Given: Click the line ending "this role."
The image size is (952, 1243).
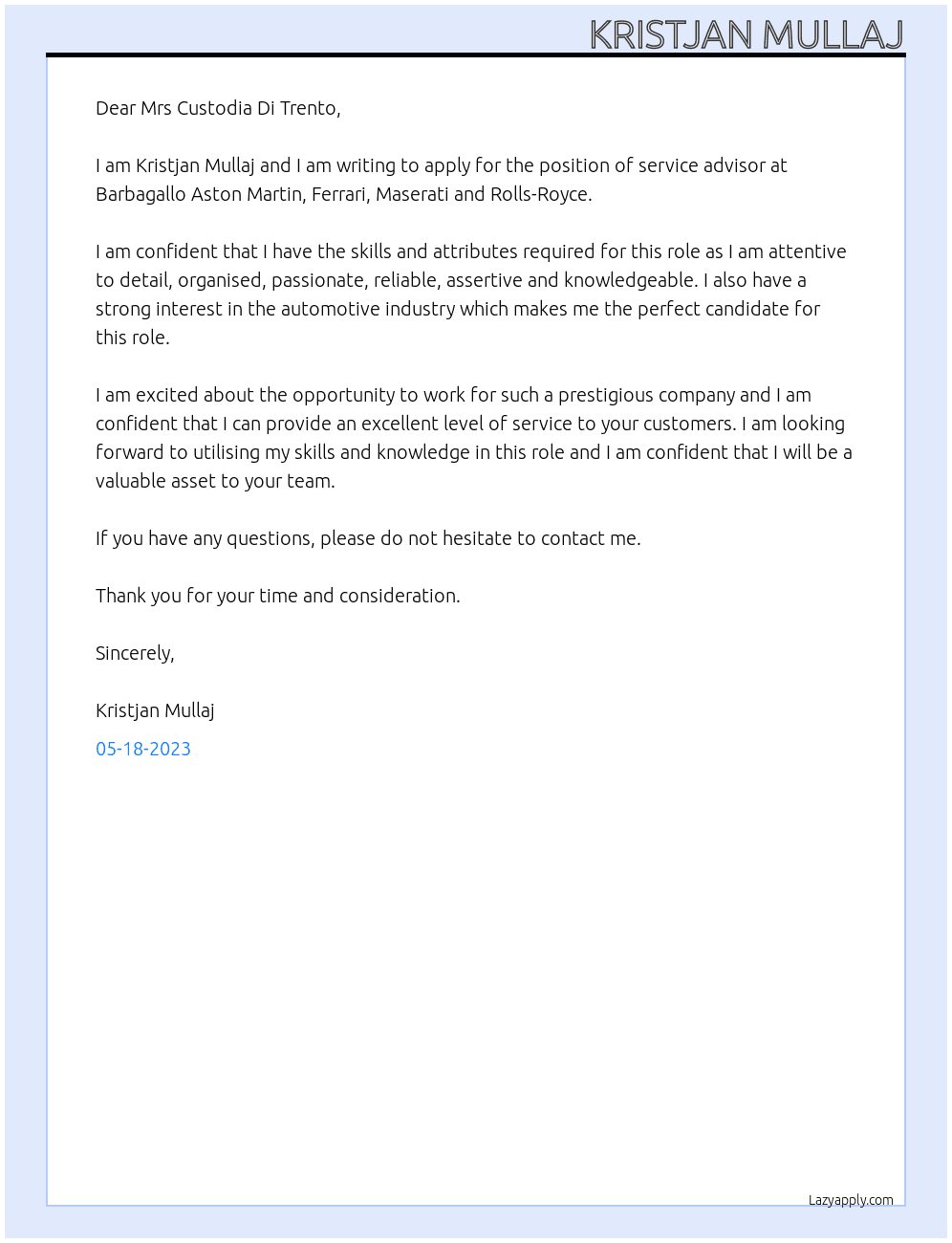Looking at the screenshot, I should coord(133,338).
